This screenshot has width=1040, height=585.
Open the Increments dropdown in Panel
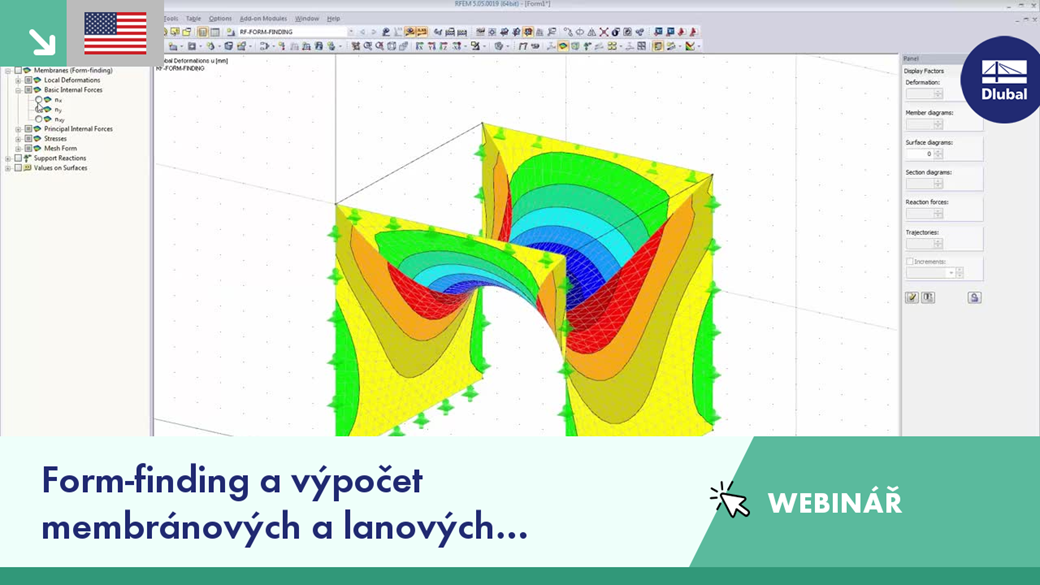pyautogui.click(x=950, y=273)
